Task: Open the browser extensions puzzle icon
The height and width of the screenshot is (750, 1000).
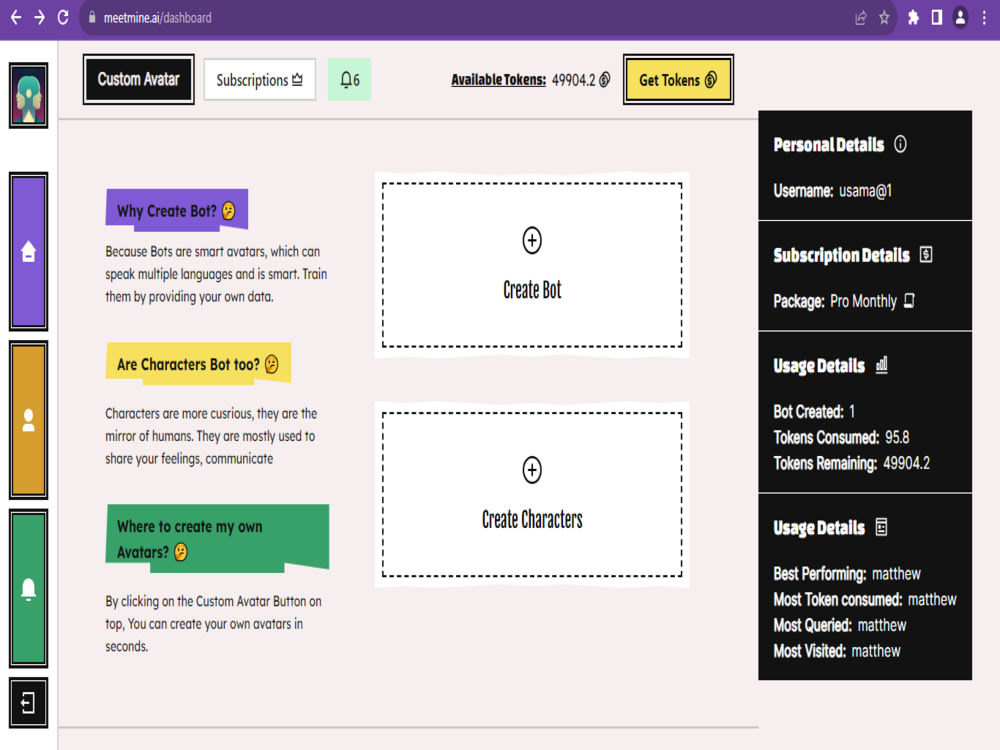Action: click(913, 18)
